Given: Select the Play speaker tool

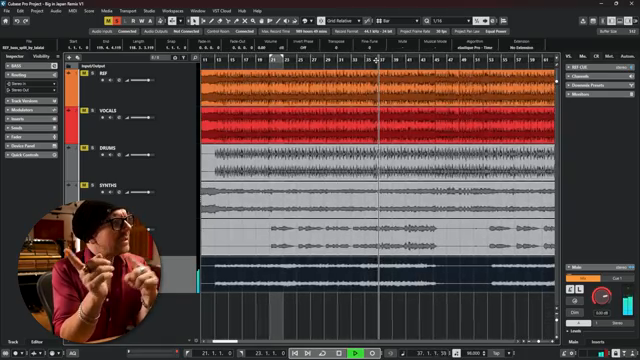Looking at the screenshot, I should (286, 21).
